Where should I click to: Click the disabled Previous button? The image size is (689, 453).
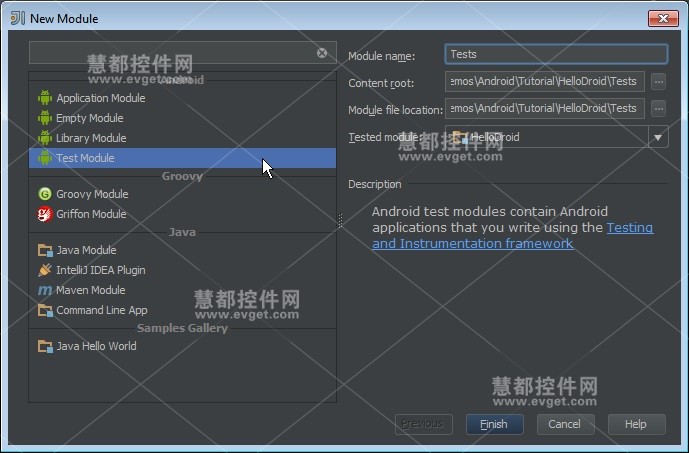tap(423, 424)
